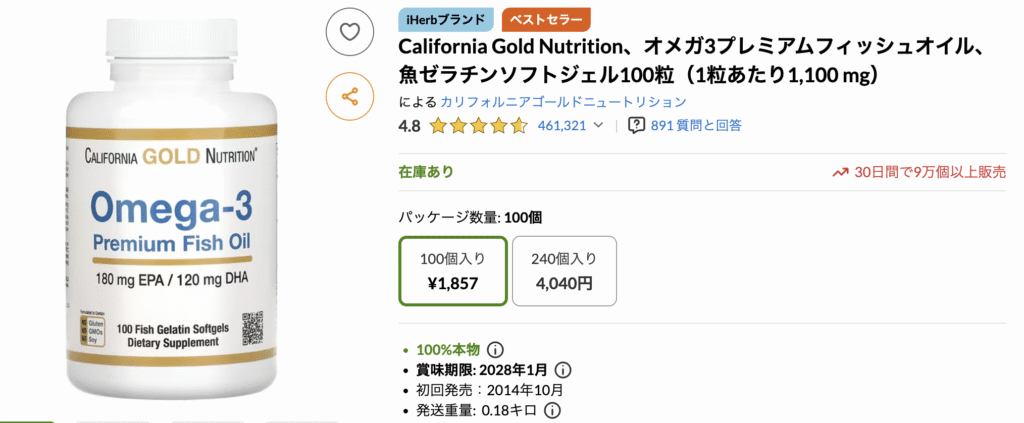Expand the rating breakdown chevron
Screen dimensions: 1024x423
tap(599, 126)
